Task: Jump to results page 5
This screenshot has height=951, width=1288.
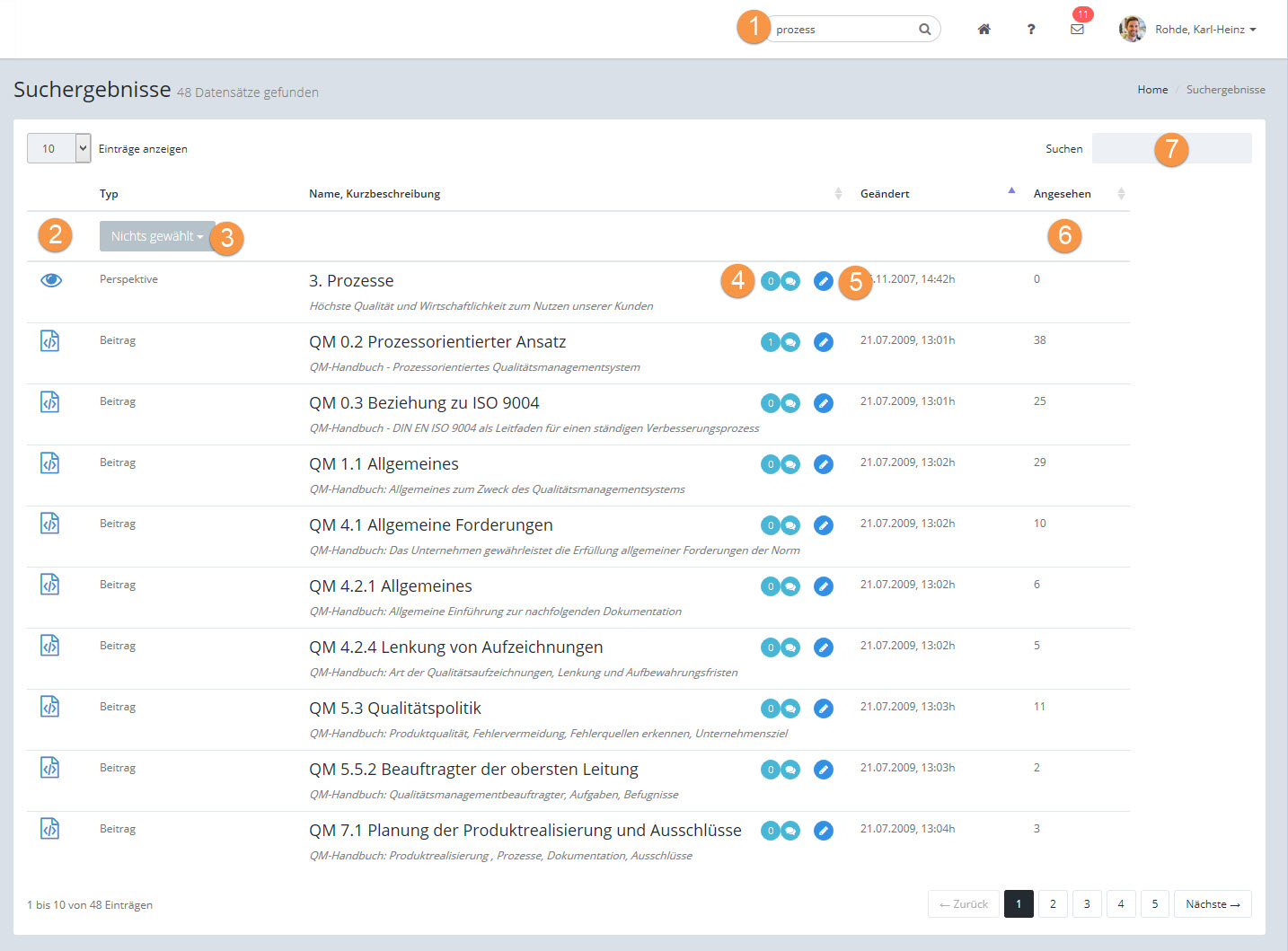Action: tap(1154, 904)
